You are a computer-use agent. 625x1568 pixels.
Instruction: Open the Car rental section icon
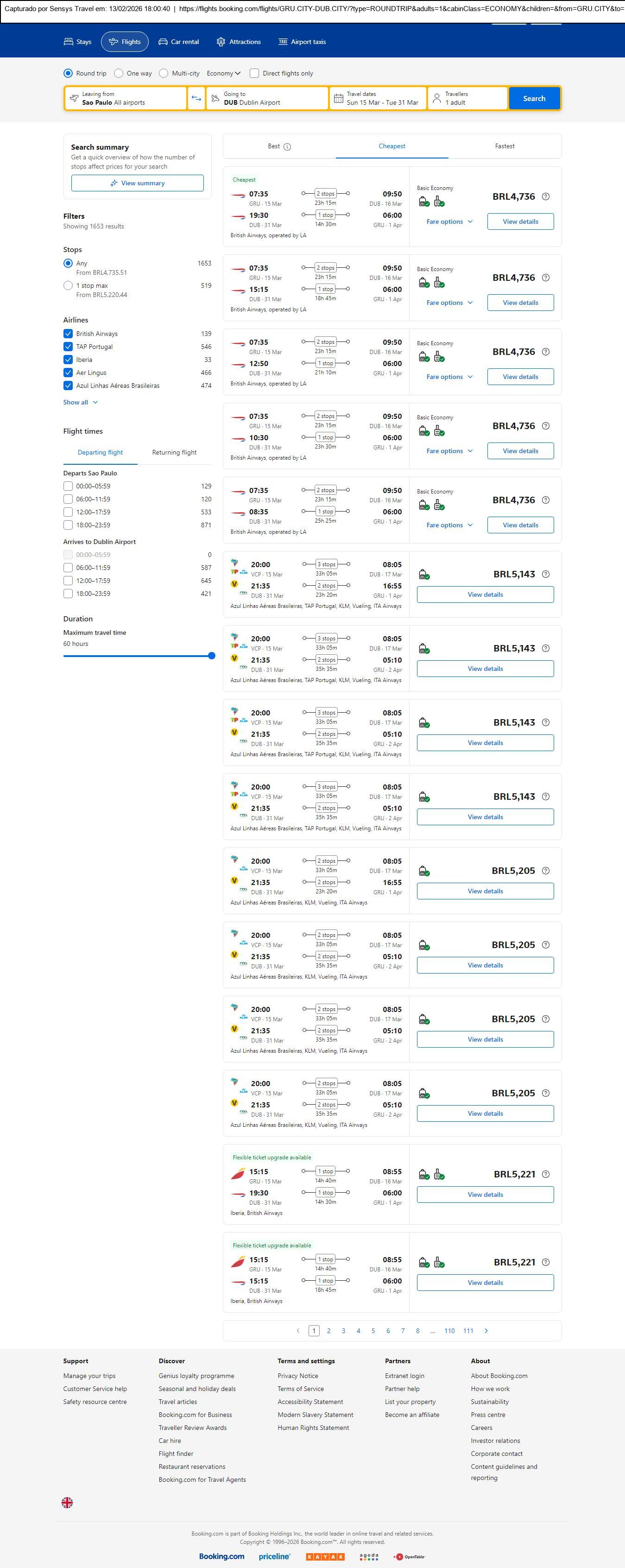coord(163,42)
